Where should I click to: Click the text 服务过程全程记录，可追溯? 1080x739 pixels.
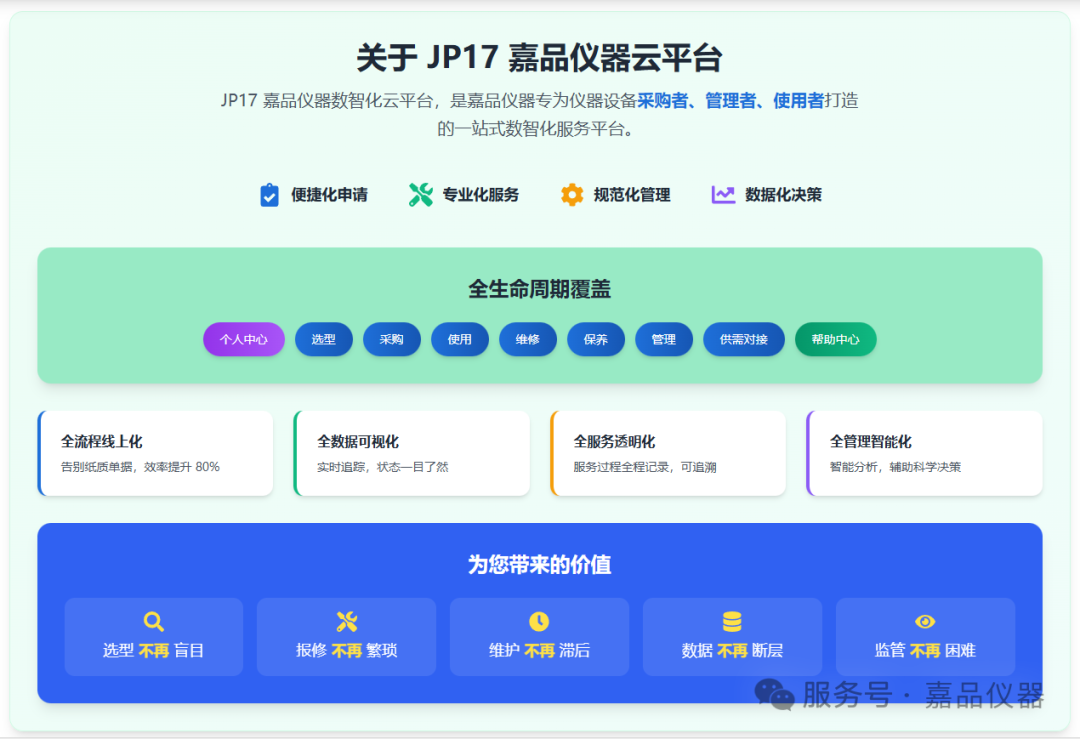click(x=645, y=467)
